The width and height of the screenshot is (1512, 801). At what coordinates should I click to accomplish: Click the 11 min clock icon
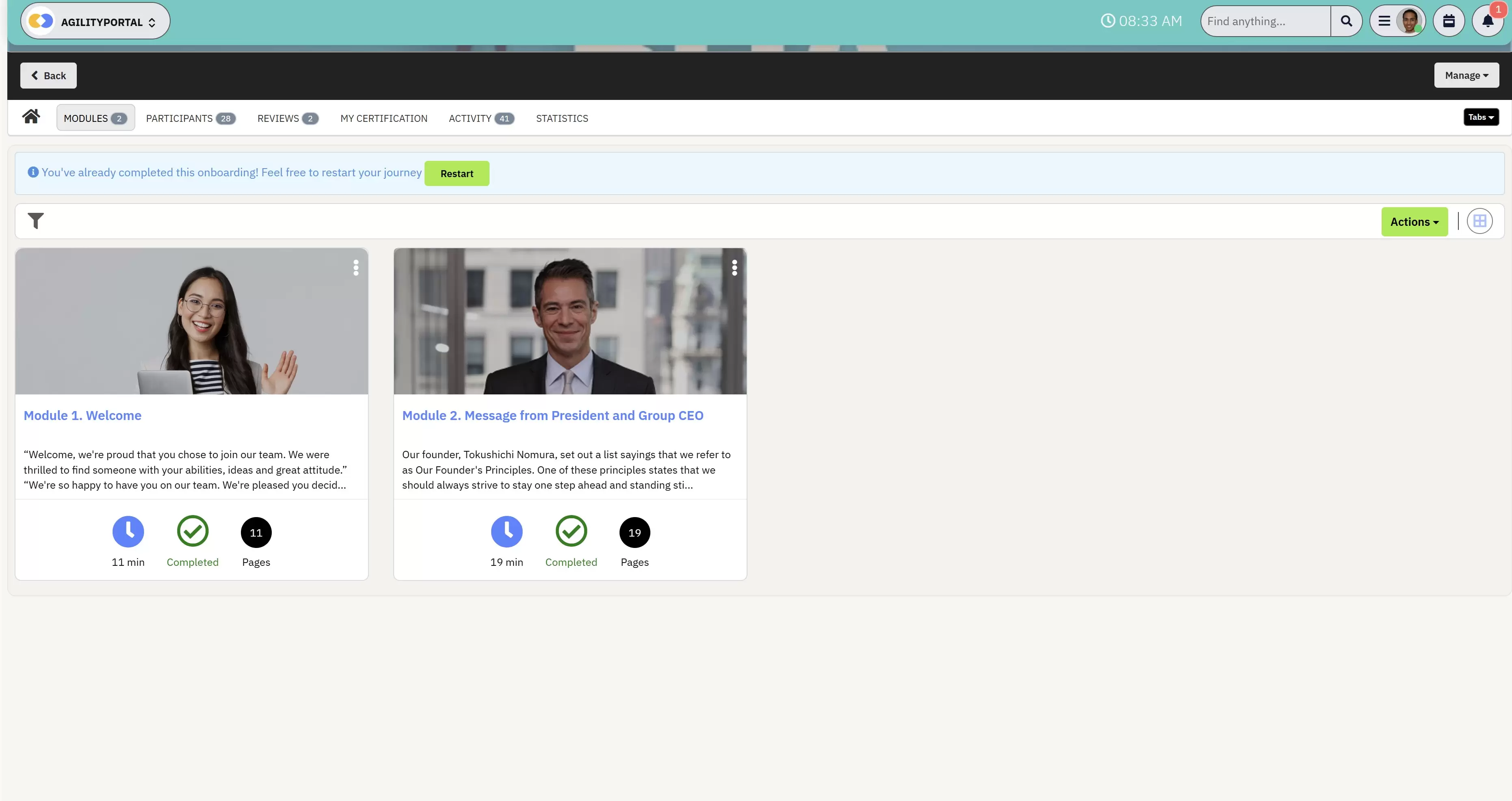(128, 532)
